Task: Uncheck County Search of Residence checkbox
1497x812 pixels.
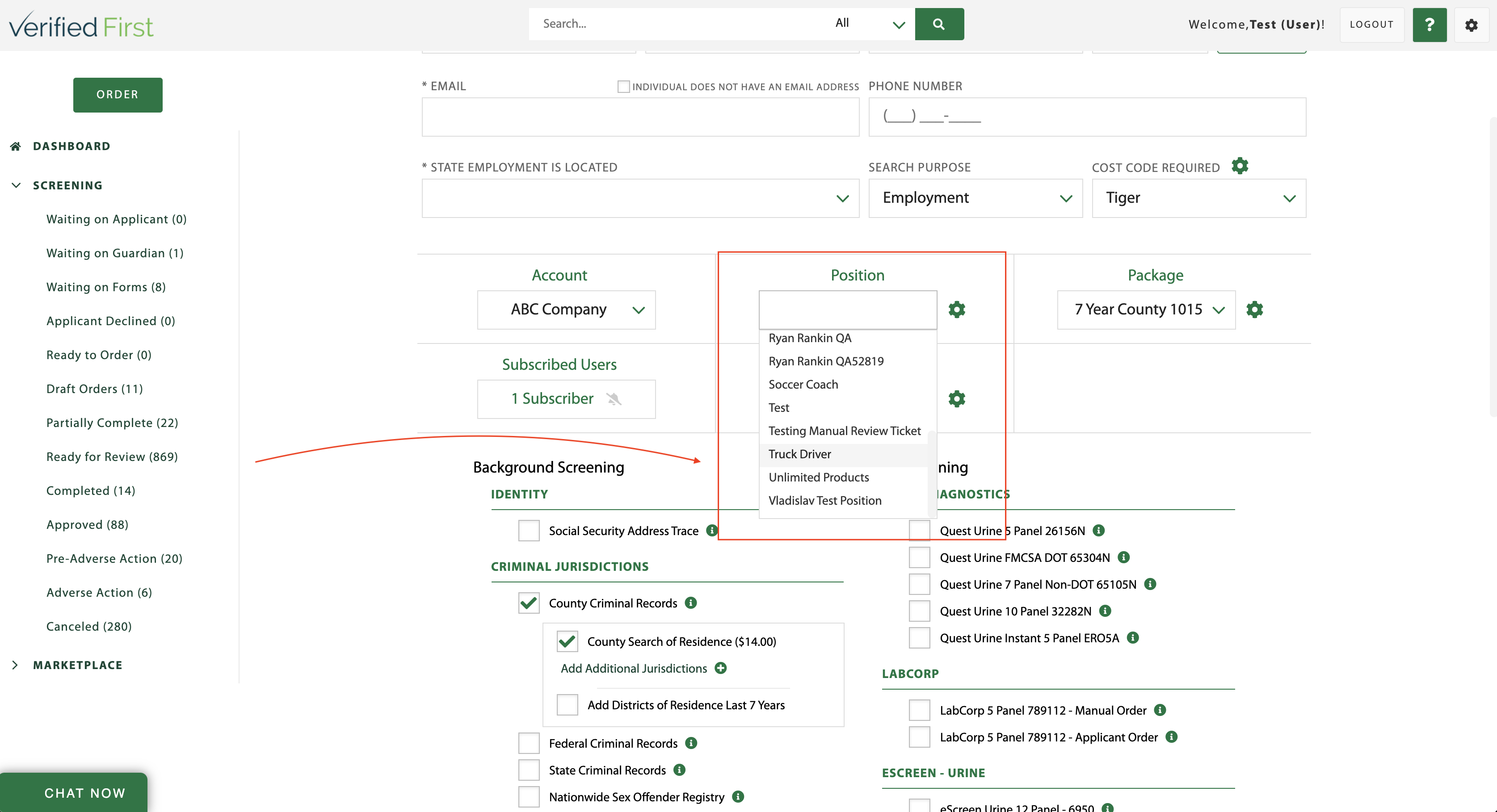Action: [x=567, y=641]
